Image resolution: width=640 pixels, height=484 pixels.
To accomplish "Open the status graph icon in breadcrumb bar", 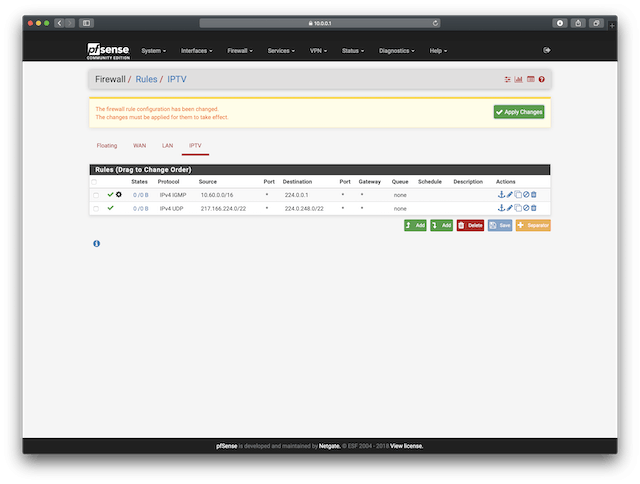I will (x=518, y=79).
